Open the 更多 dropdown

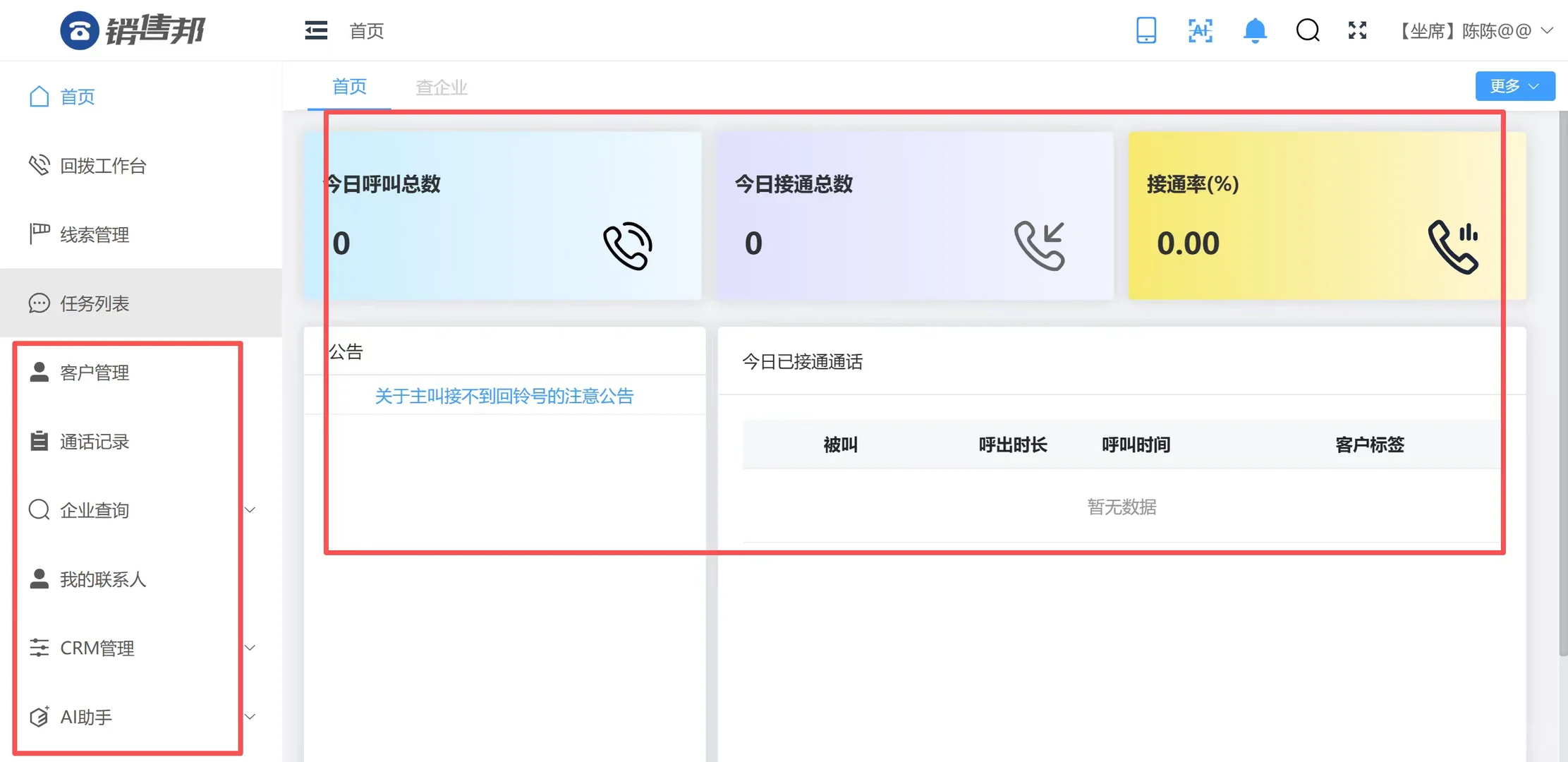pos(1515,85)
